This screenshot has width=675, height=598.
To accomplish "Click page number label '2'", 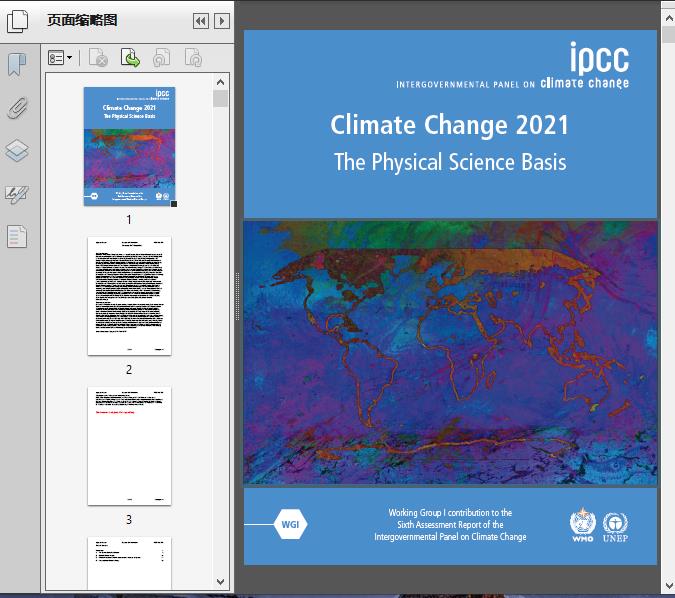I will [129, 369].
